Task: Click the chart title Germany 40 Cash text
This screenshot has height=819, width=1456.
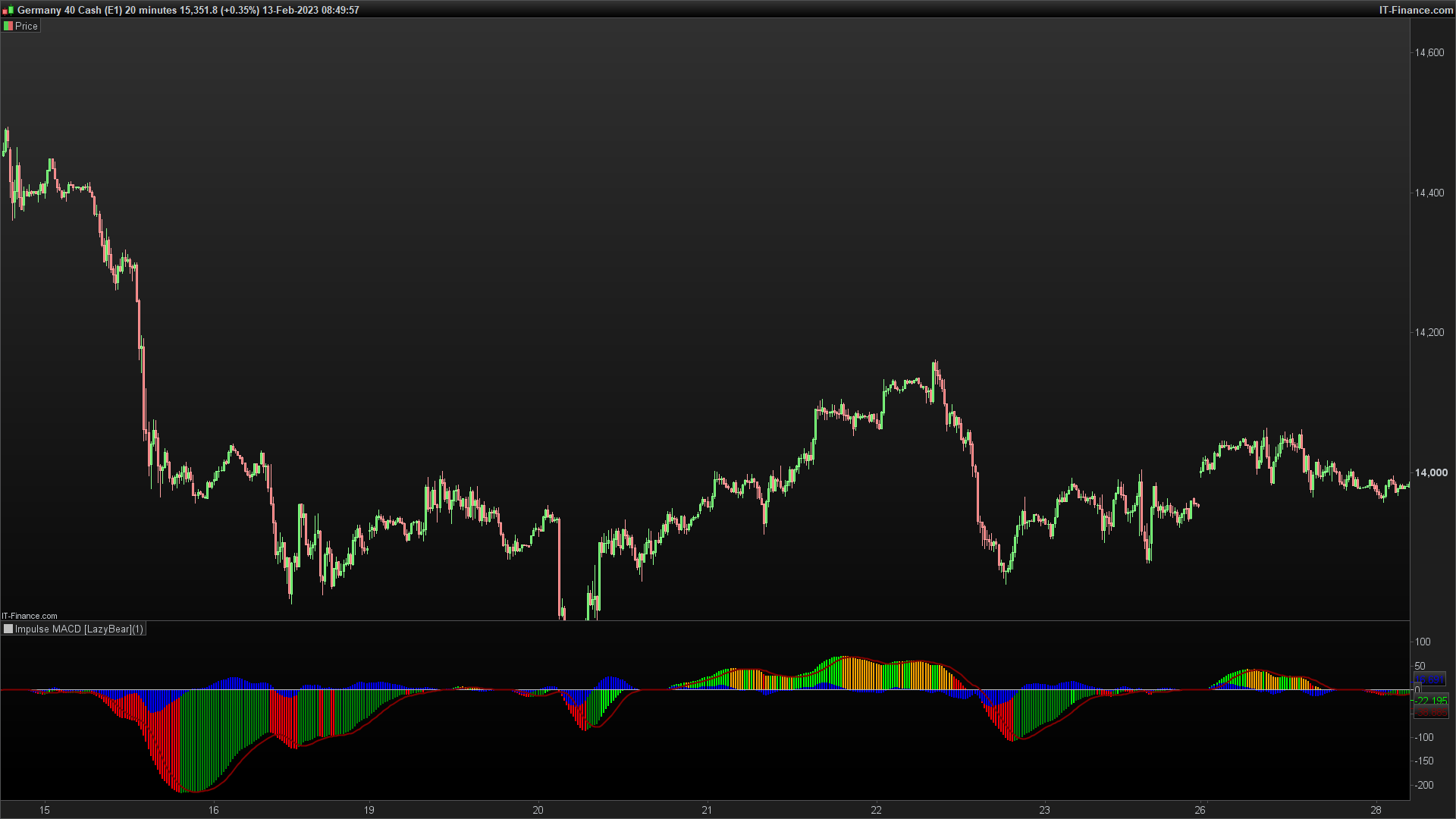Action: point(59,10)
